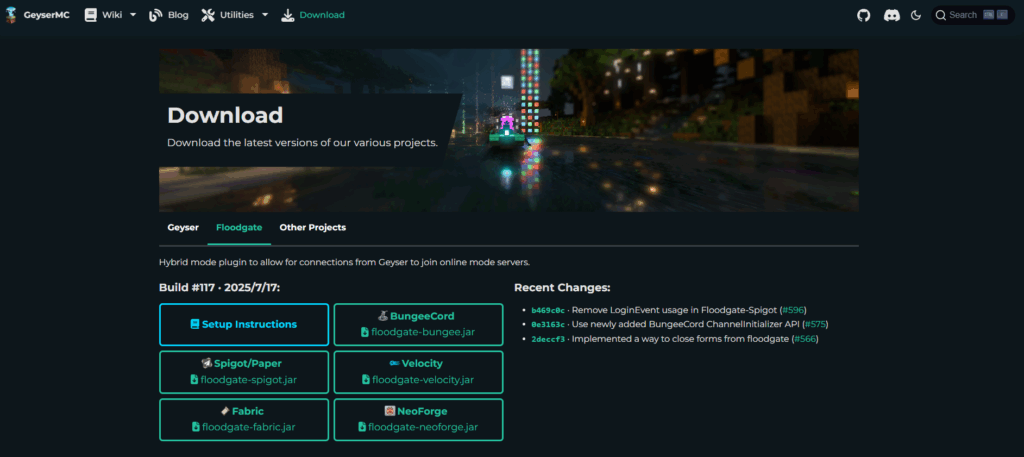Click the GeyserMC site title
The height and width of the screenshot is (457, 1024).
point(46,15)
